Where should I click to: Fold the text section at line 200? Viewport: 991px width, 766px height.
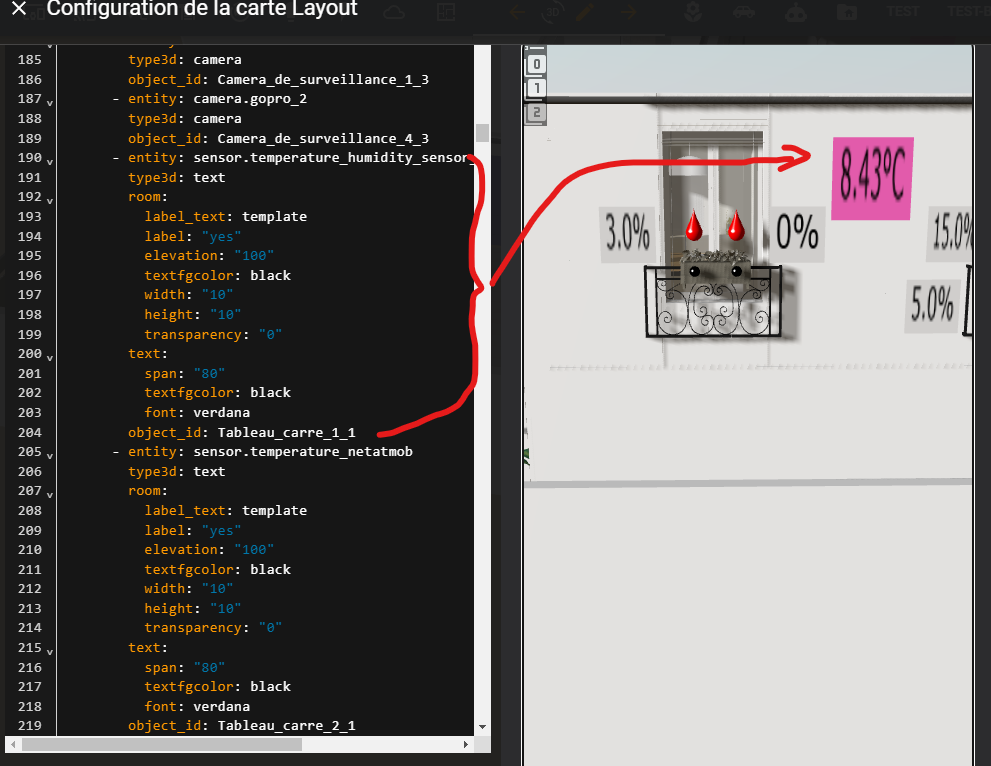pyautogui.click(x=49, y=356)
